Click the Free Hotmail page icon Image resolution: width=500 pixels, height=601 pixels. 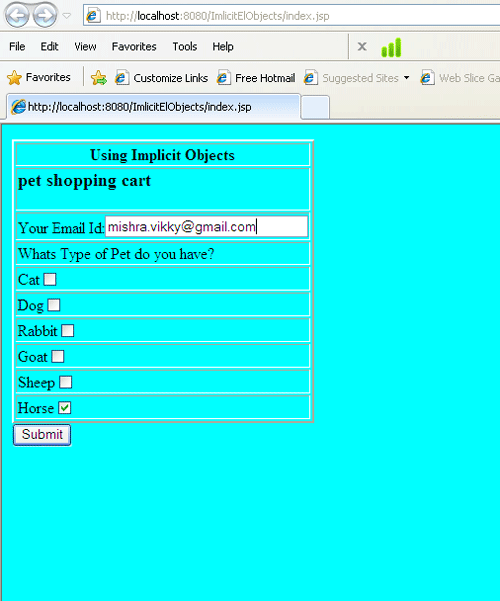coord(224,78)
